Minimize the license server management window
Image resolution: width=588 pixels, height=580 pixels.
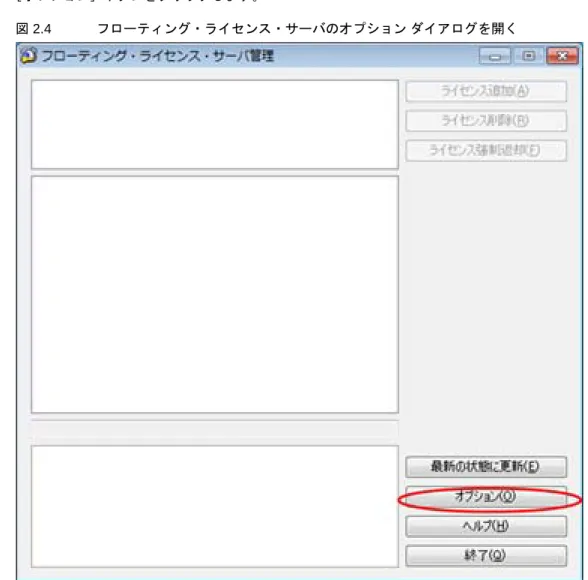point(495,56)
